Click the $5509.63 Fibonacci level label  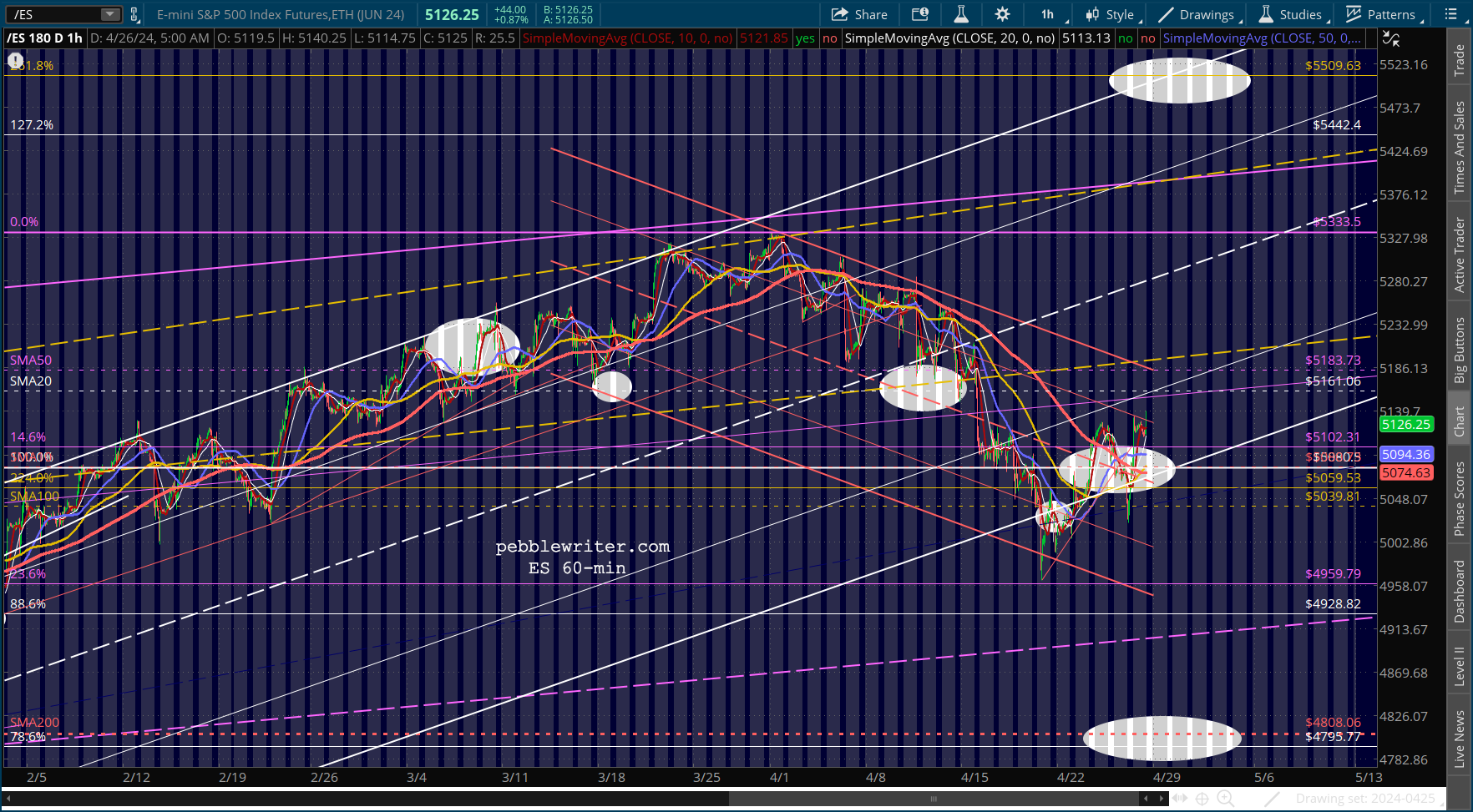[x=1334, y=66]
